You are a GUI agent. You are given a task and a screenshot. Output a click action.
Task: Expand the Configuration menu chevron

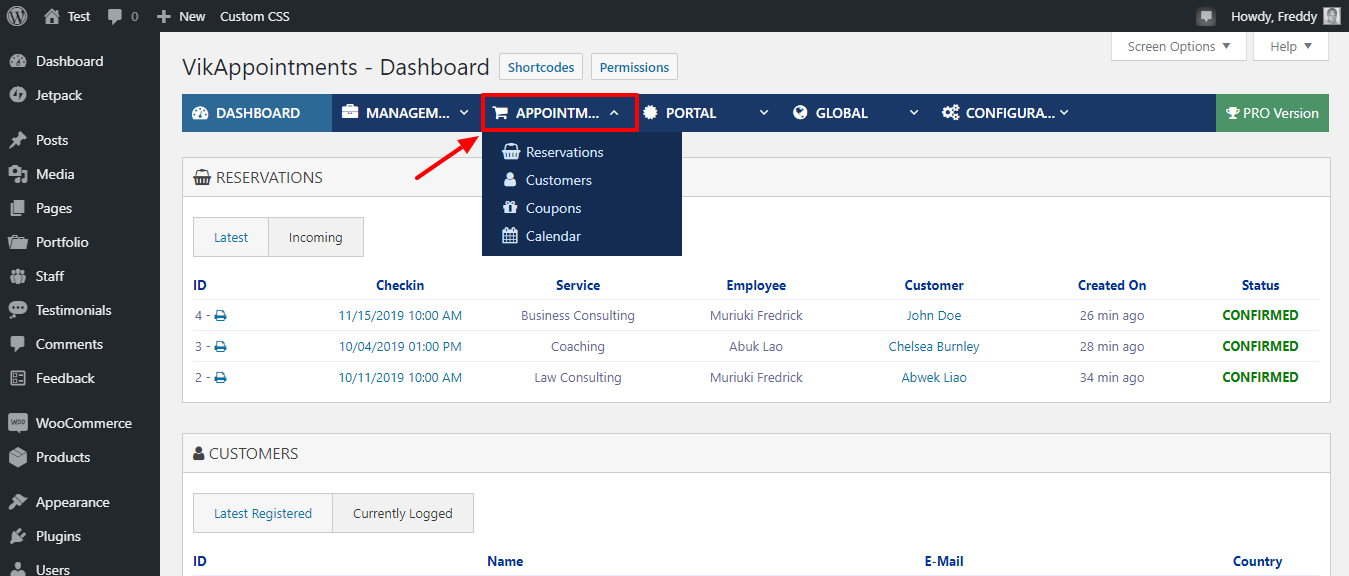(x=1064, y=113)
